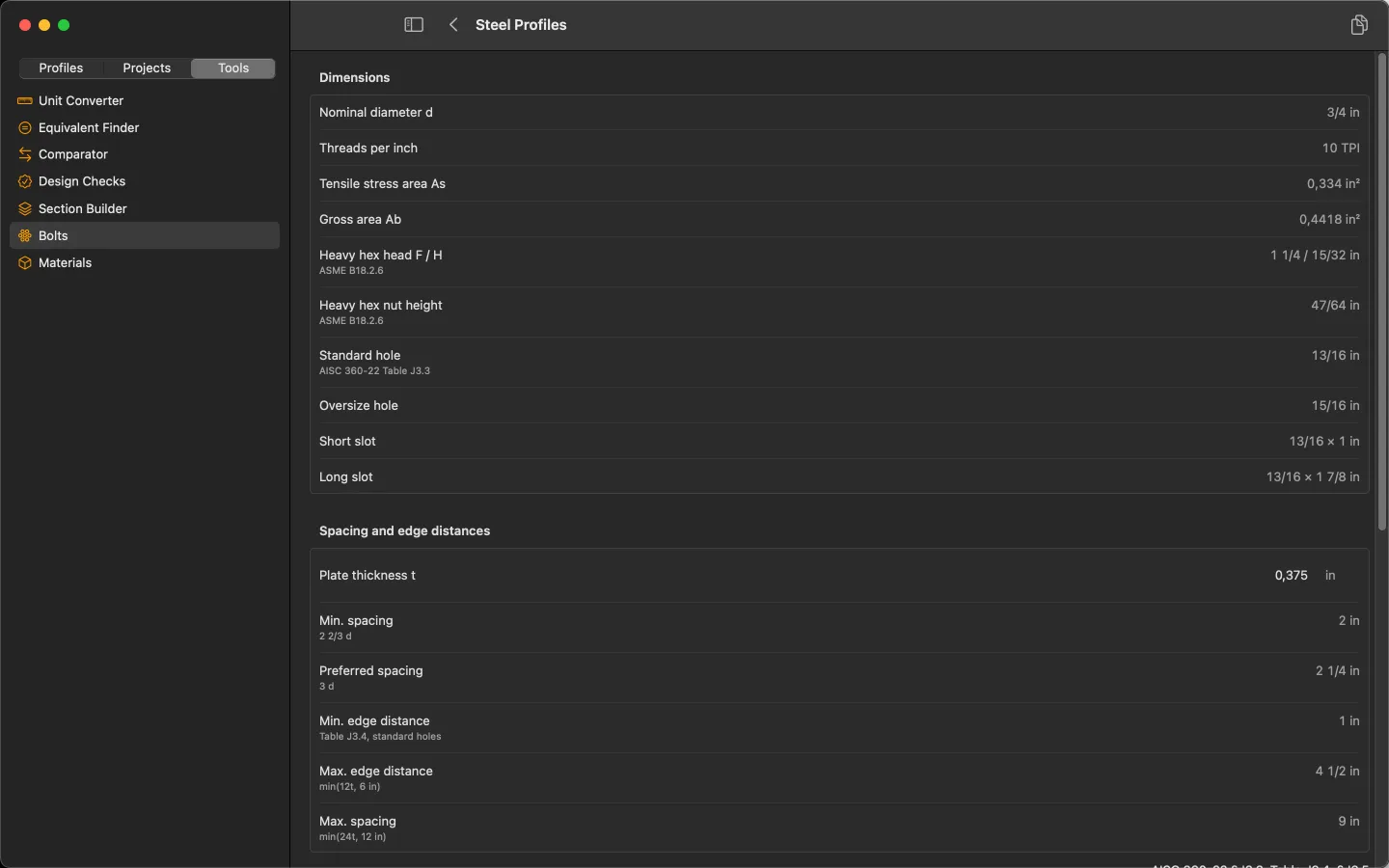Screen dimensions: 1389x868
Task: Click the Steel Profiles window title
Action: [x=521, y=25]
